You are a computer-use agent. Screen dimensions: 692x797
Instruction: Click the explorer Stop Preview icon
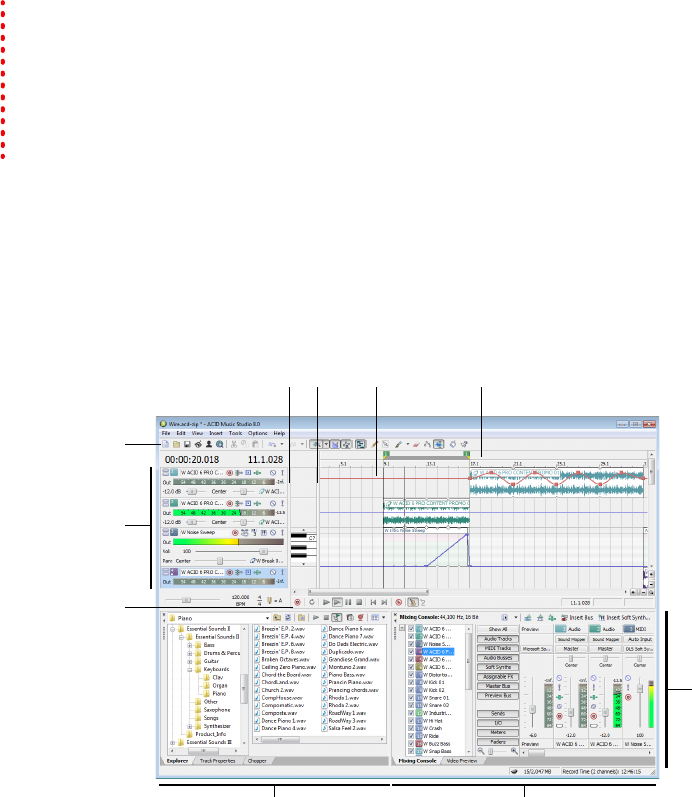(x=326, y=618)
